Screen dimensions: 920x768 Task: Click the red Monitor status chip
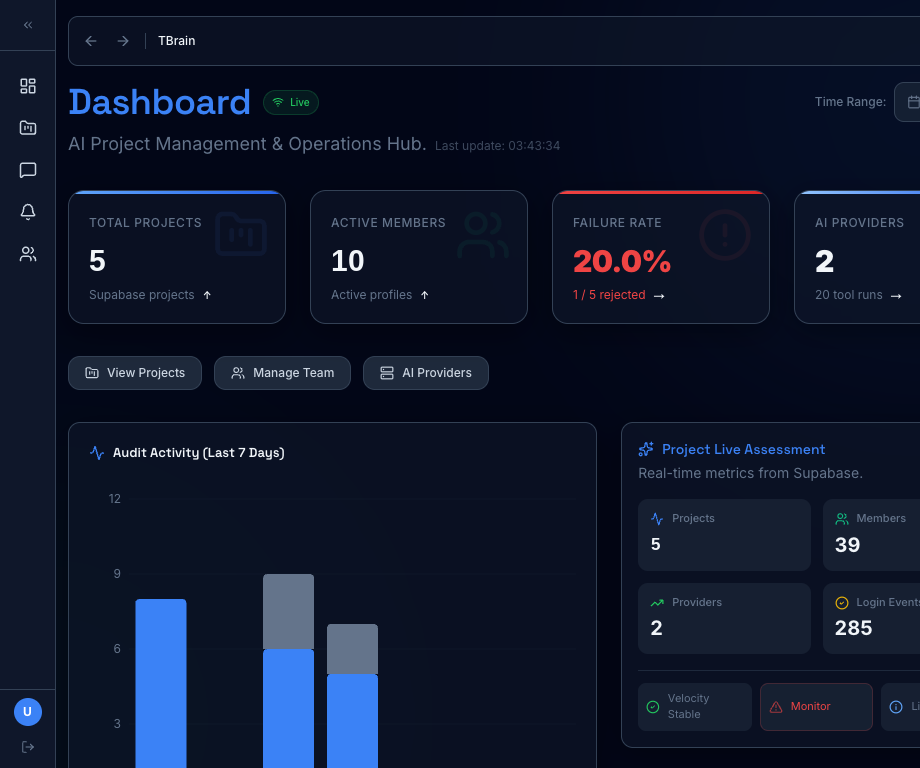816,707
